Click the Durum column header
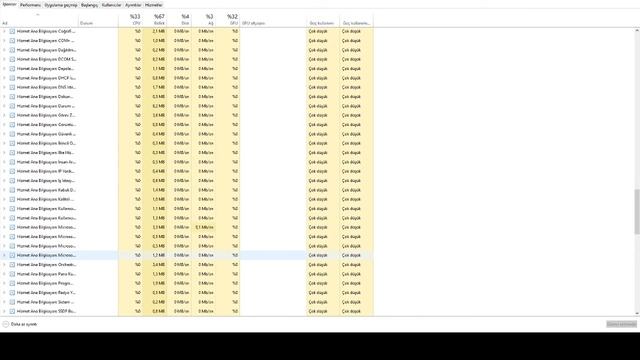Screen dimensions: 640x360 pyautogui.click(x=98, y=20)
